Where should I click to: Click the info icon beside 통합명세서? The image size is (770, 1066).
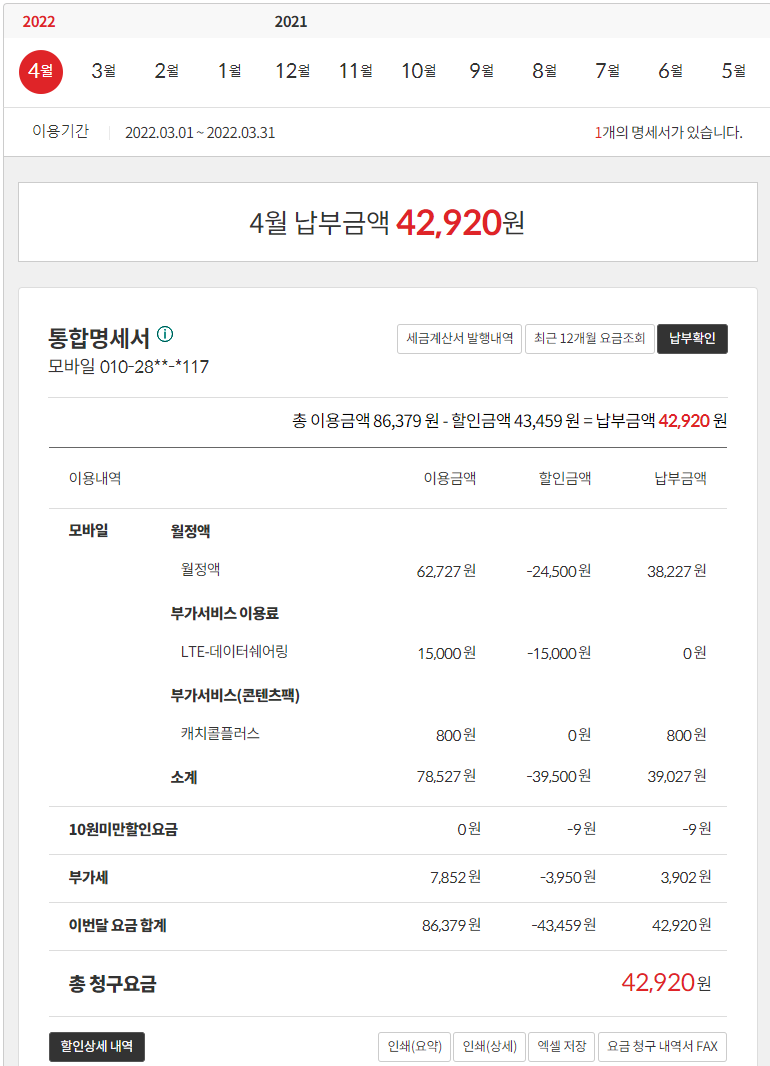tap(165, 335)
